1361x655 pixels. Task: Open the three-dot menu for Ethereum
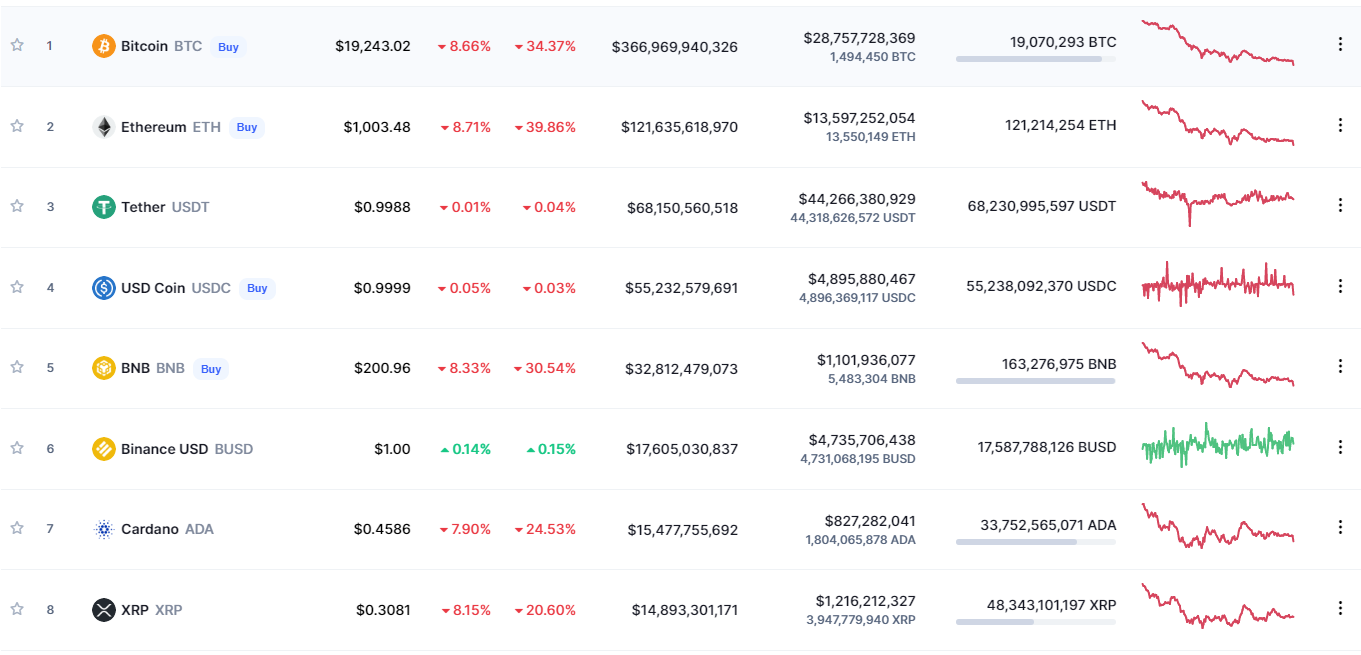[x=1340, y=125]
